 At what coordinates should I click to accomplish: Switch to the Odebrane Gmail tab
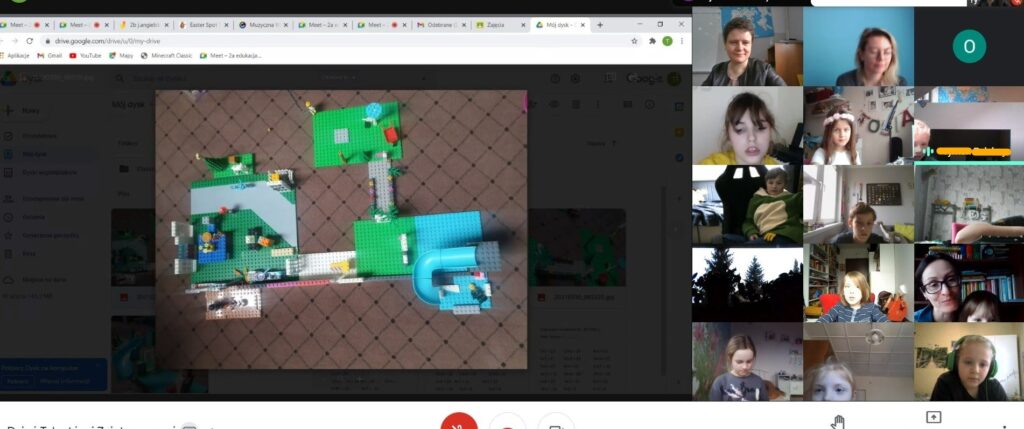click(x=441, y=25)
